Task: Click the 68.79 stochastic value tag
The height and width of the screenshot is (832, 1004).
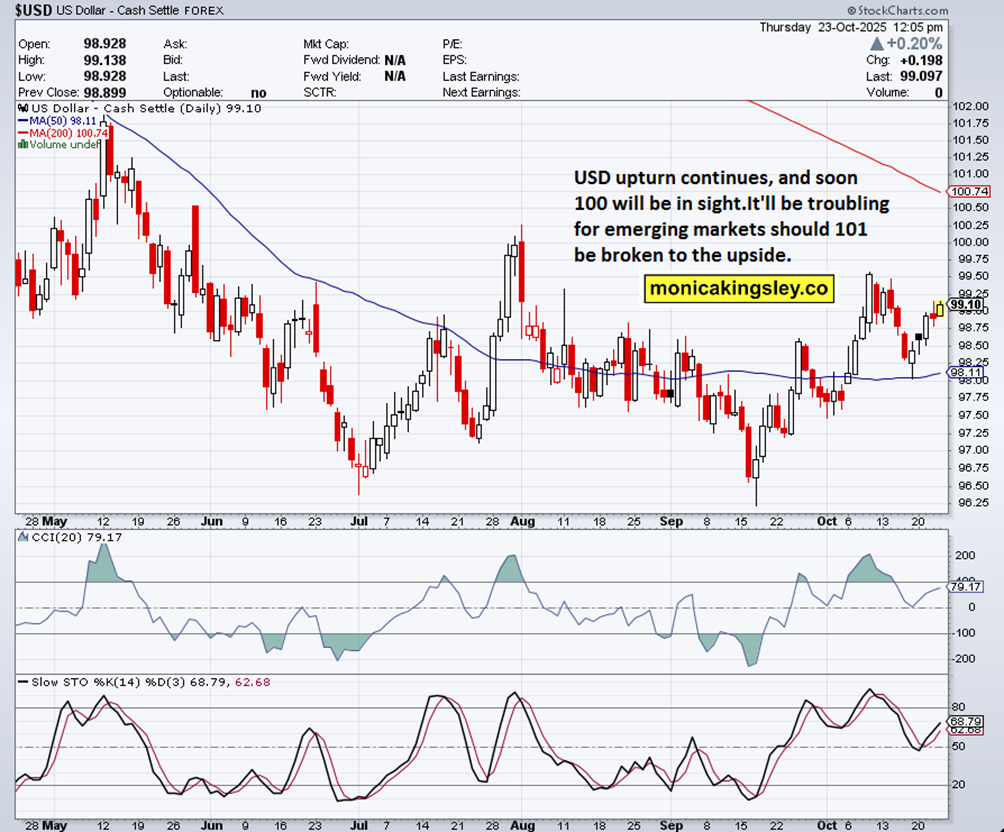Action: pyautogui.click(x=965, y=721)
